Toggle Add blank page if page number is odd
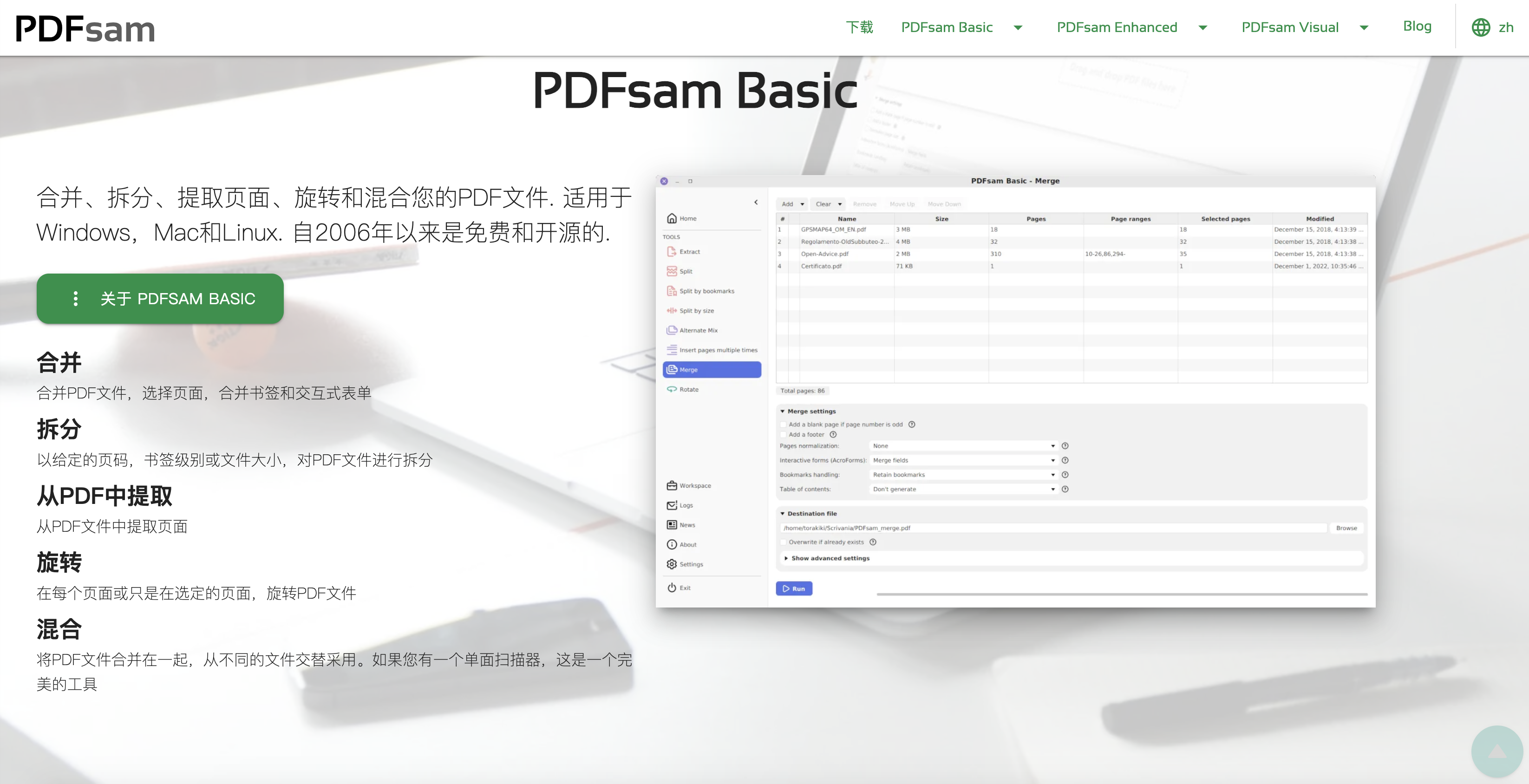 (x=784, y=424)
